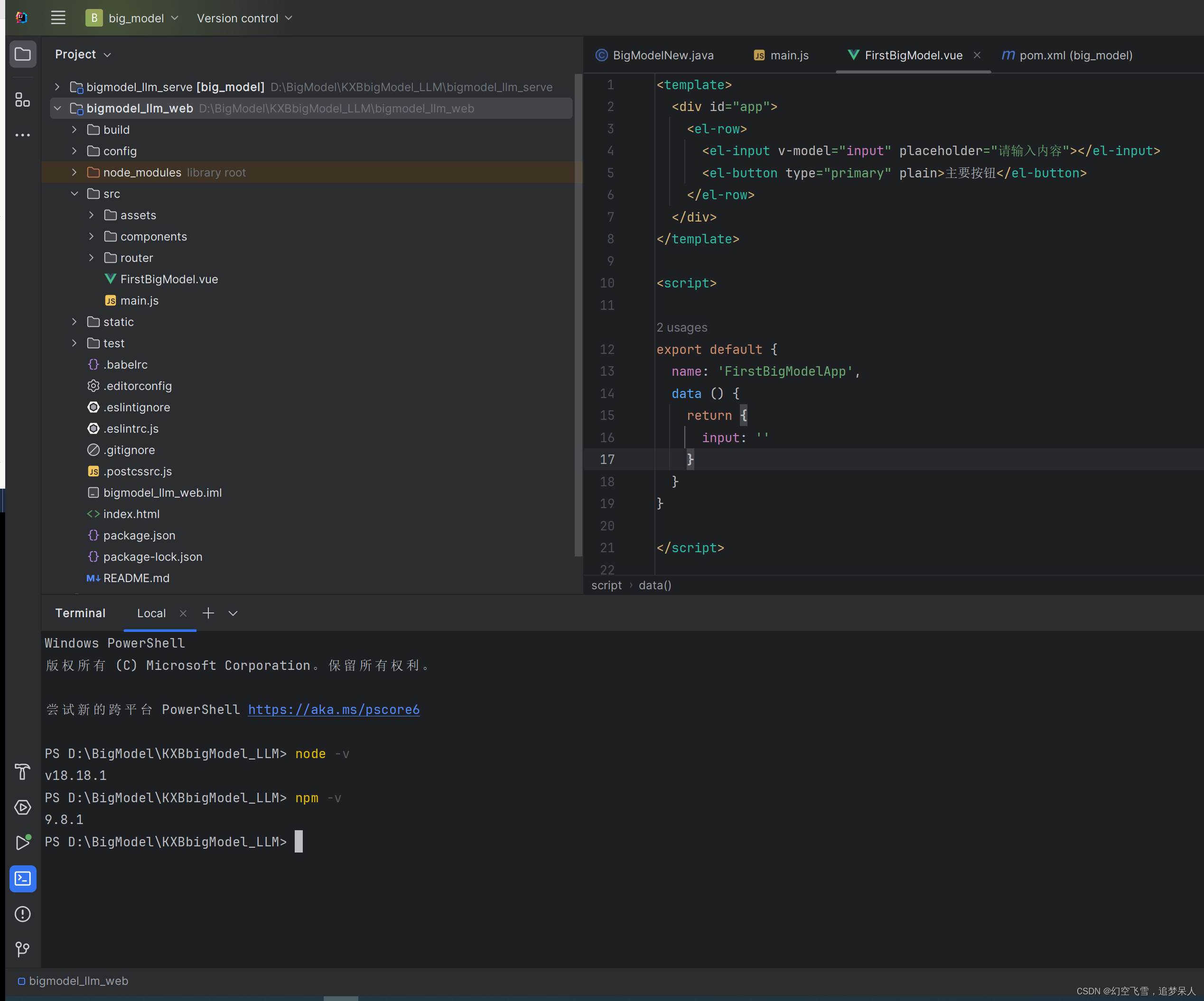
Task: Expand the components folder
Action: (91, 237)
